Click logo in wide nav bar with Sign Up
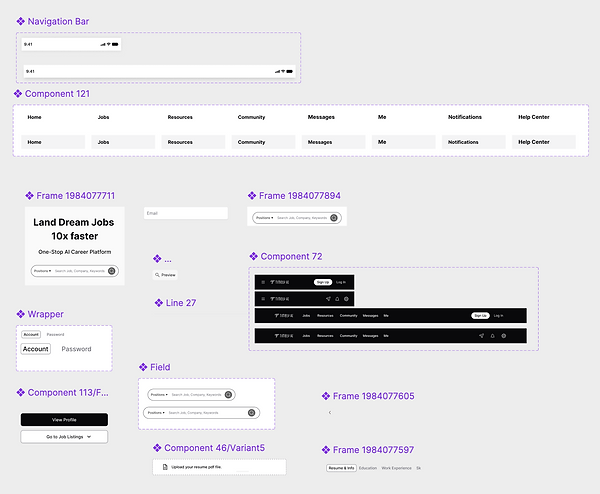The height and width of the screenshot is (494, 600). pos(284,316)
